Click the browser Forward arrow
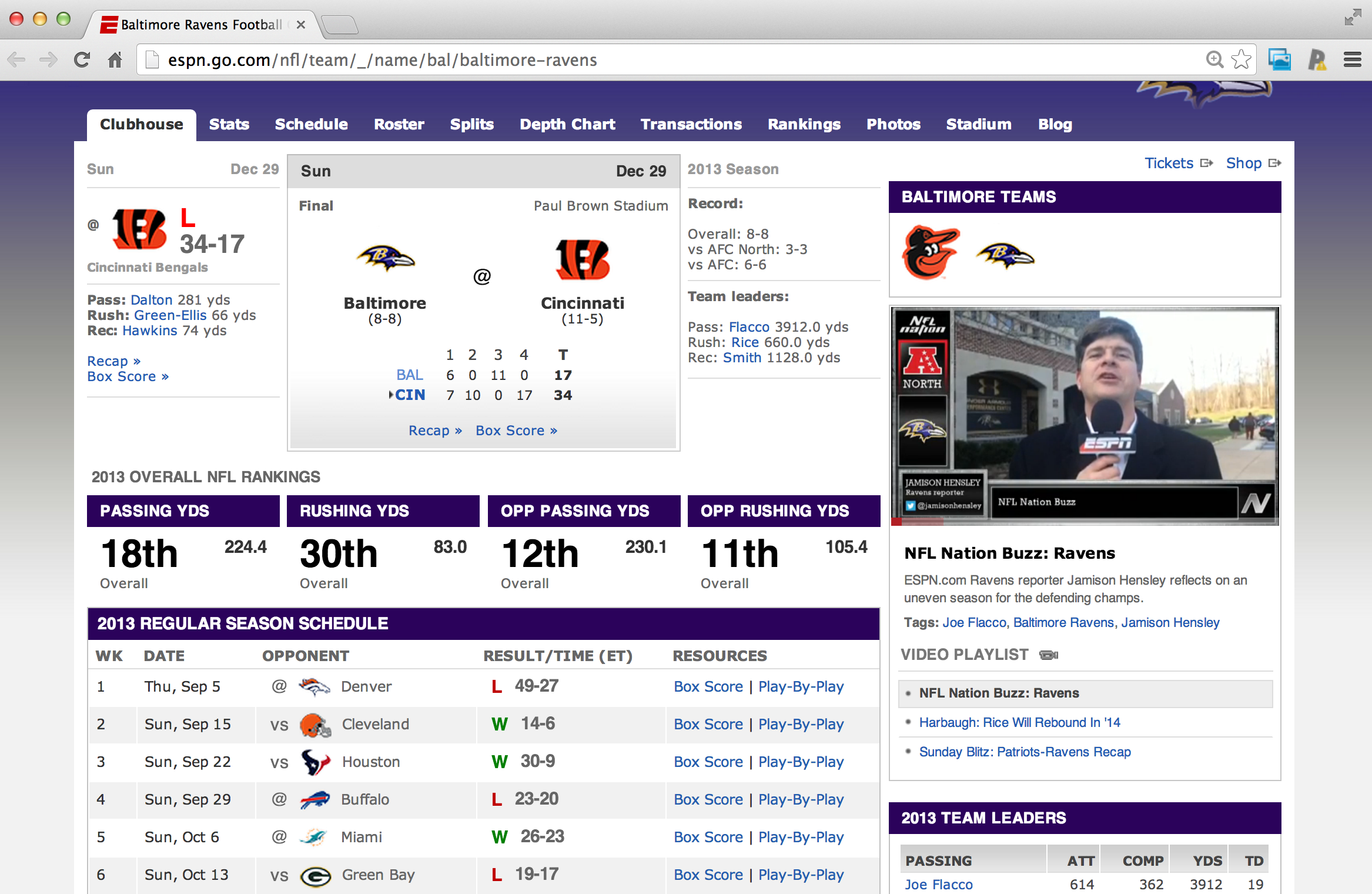1372x894 pixels. [48, 59]
